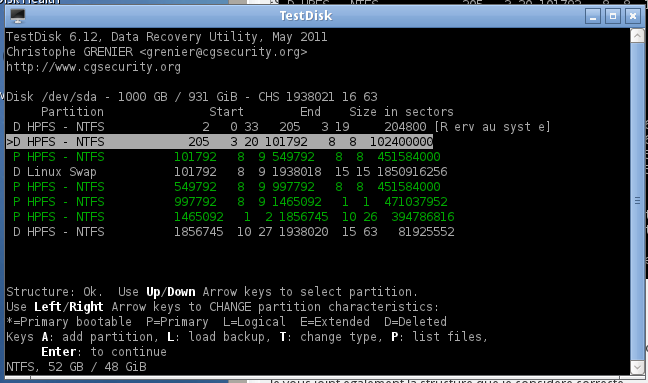Image resolution: width=648 pixels, height=383 pixels.
Task: Click the TestDisk 6.12 version header line
Action: pyautogui.click(x=167, y=37)
